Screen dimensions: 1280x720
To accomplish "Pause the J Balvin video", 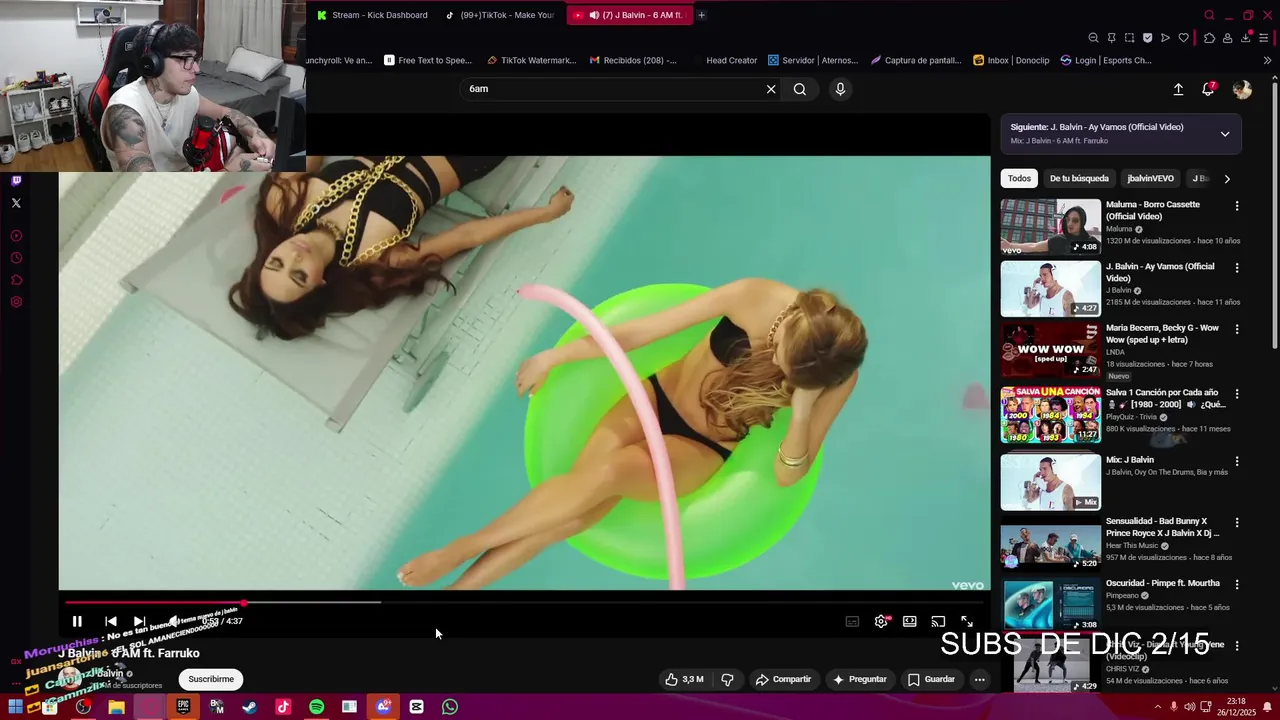I will tap(77, 621).
